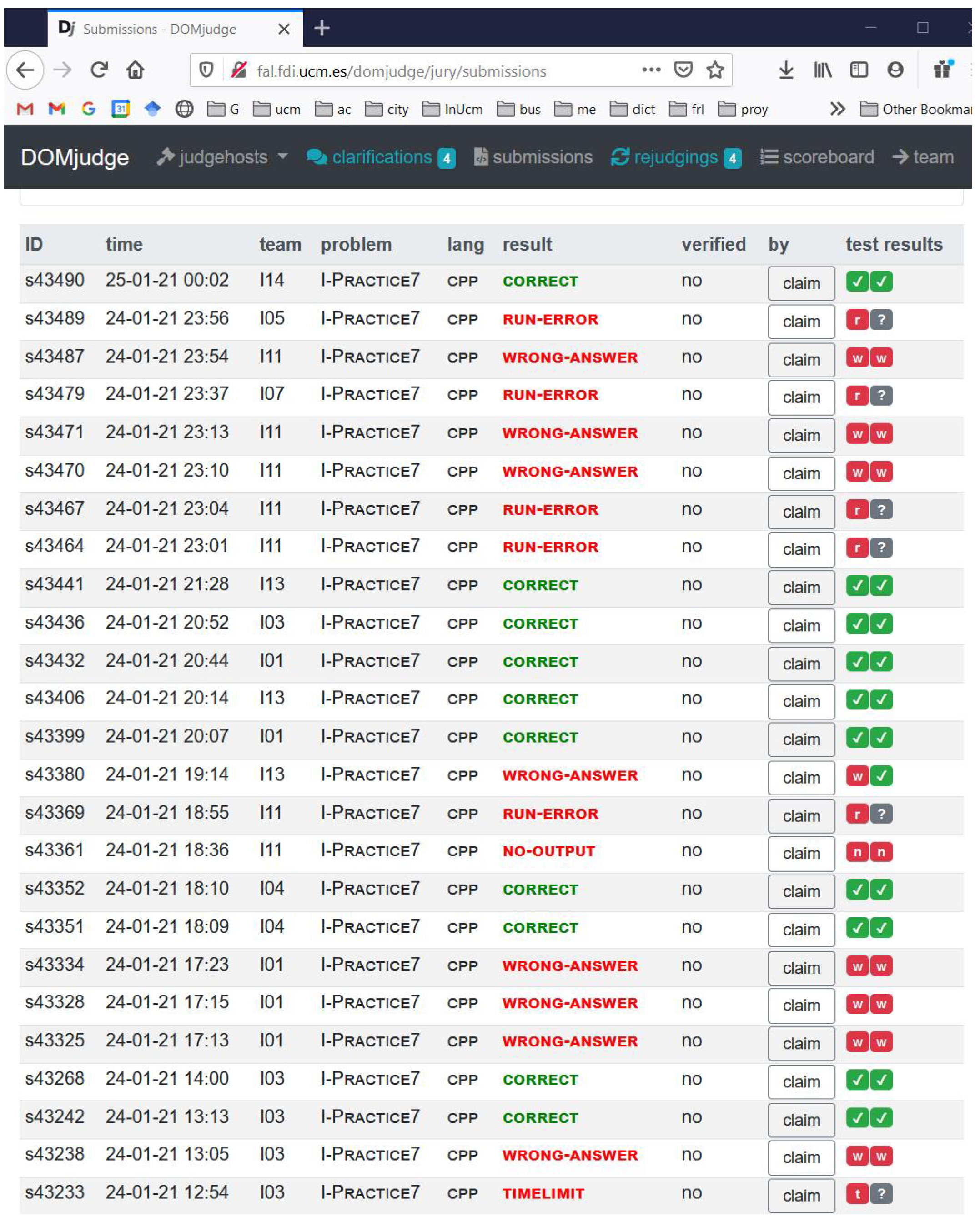
Task: Click the browser Reload page icon
Action: point(100,70)
